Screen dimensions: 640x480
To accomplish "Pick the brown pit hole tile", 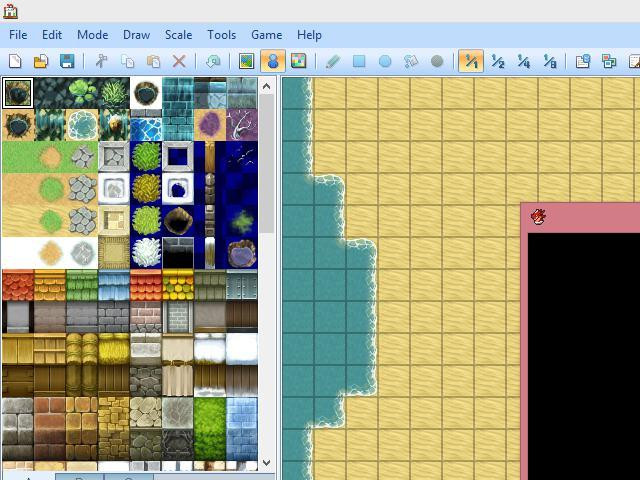I will point(178,221).
